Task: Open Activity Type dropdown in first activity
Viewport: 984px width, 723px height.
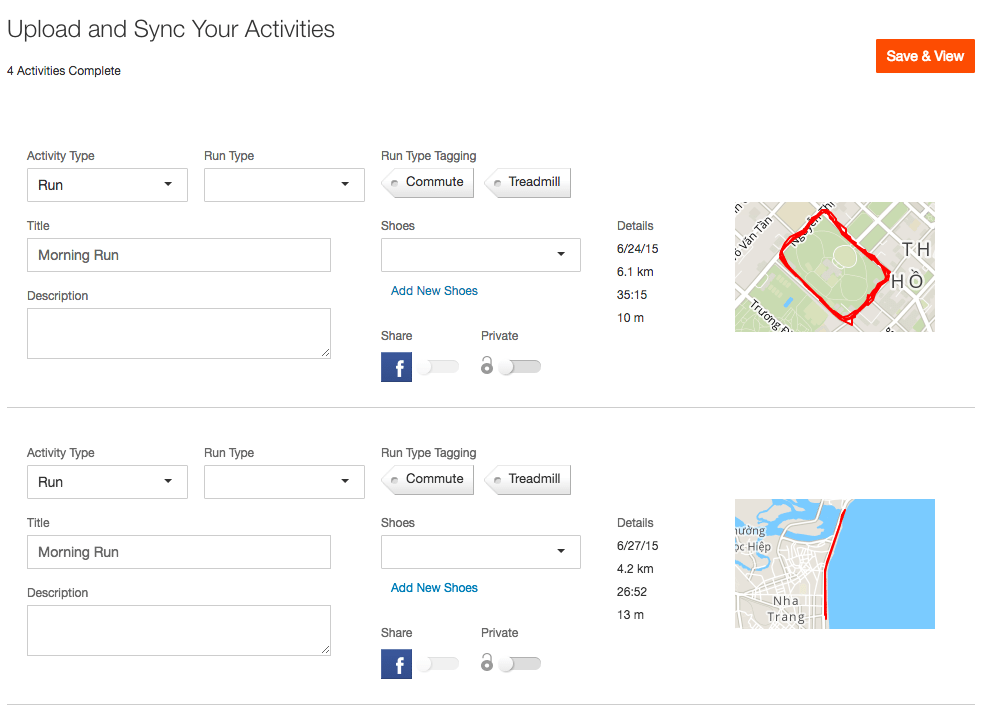Action: pos(107,185)
